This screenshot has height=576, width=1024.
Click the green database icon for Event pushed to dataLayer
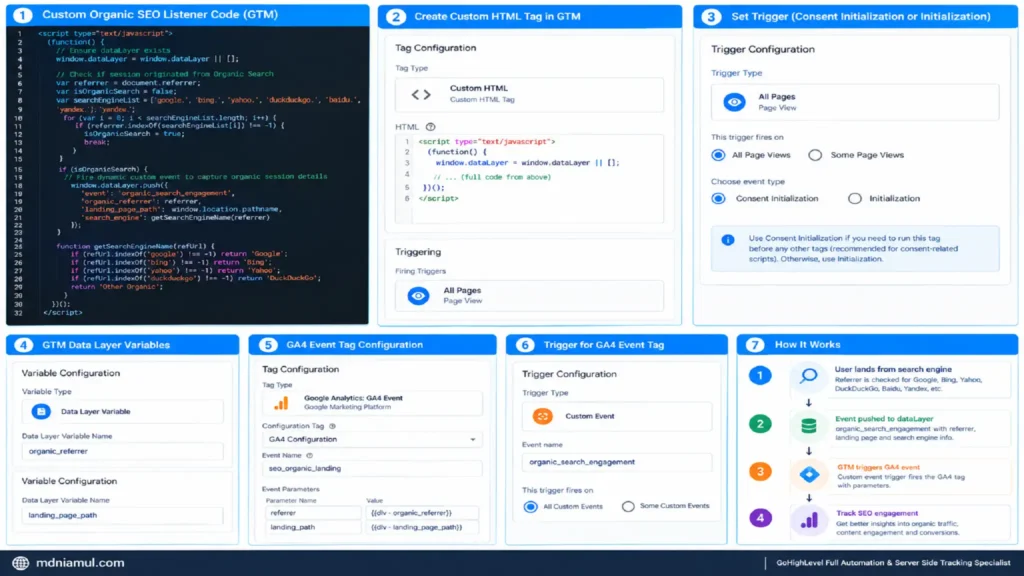[x=808, y=425]
